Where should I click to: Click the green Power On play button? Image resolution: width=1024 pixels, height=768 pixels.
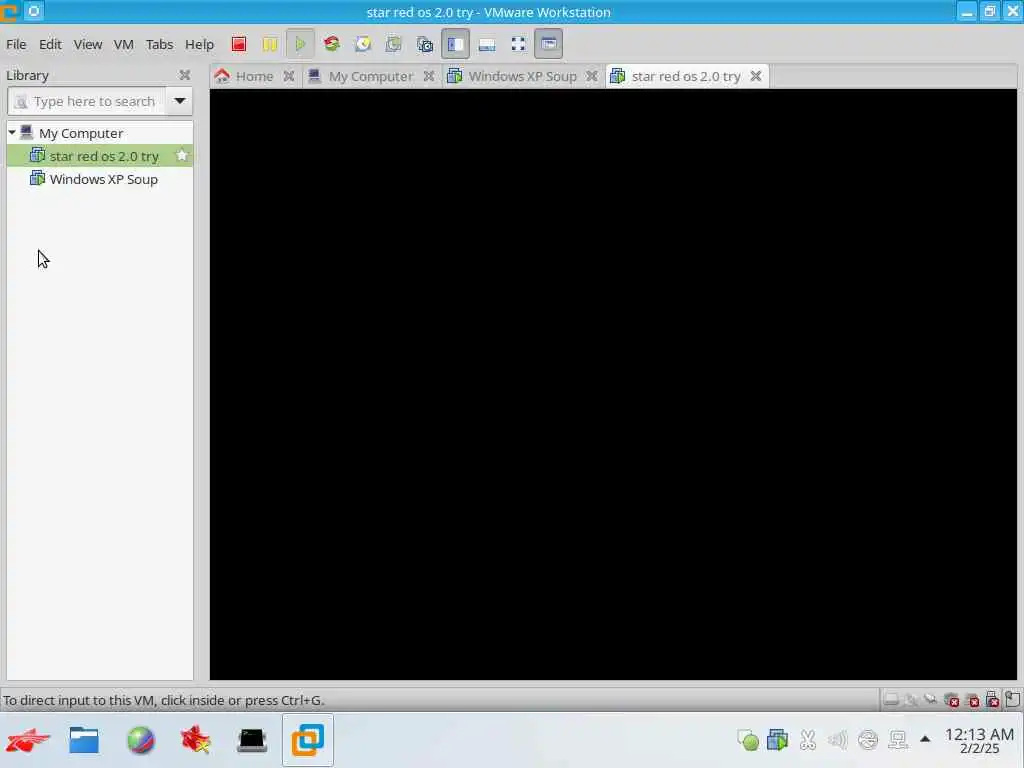pyautogui.click(x=300, y=44)
